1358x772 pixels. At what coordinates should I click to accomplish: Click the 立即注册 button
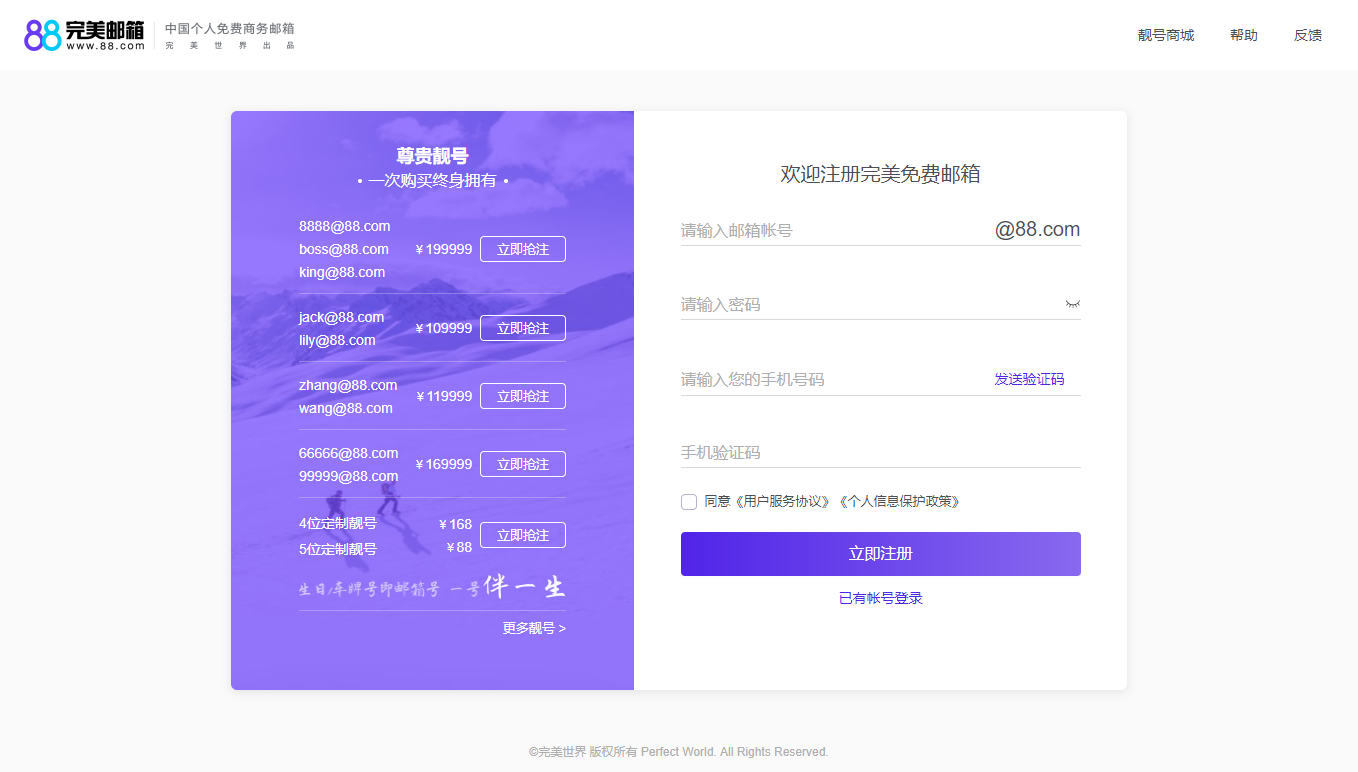pyautogui.click(x=881, y=554)
